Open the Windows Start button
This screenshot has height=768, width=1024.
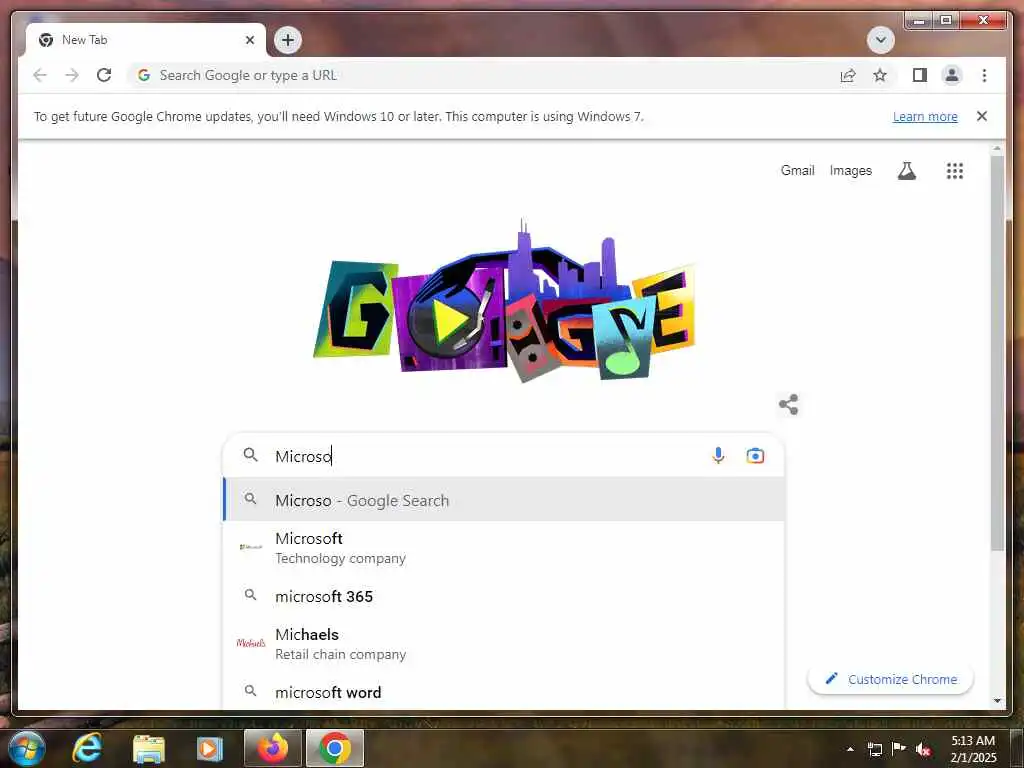(x=26, y=748)
